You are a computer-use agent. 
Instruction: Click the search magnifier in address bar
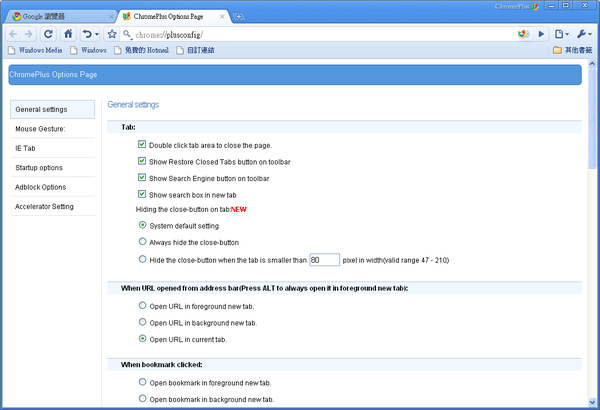pyautogui.click(x=127, y=34)
